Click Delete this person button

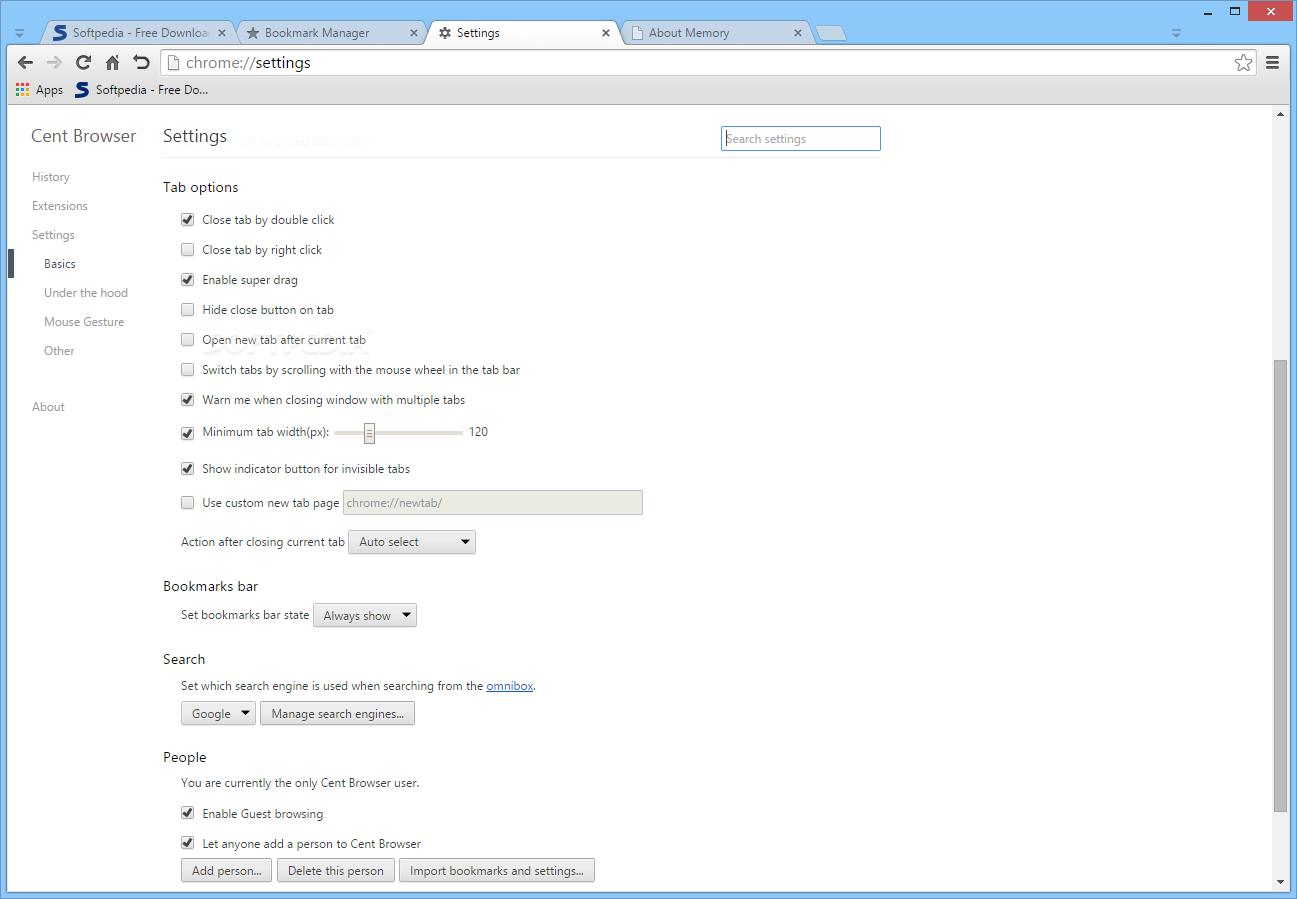(x=336, y=871)
